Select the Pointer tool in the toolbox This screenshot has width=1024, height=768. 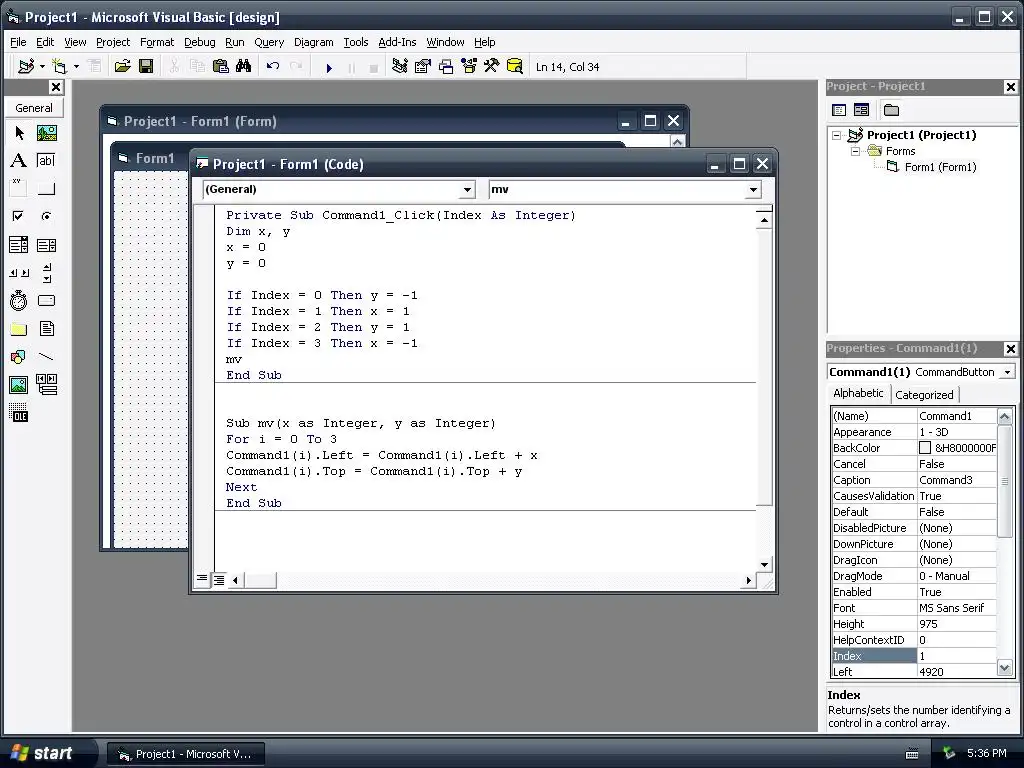(19, 133)
